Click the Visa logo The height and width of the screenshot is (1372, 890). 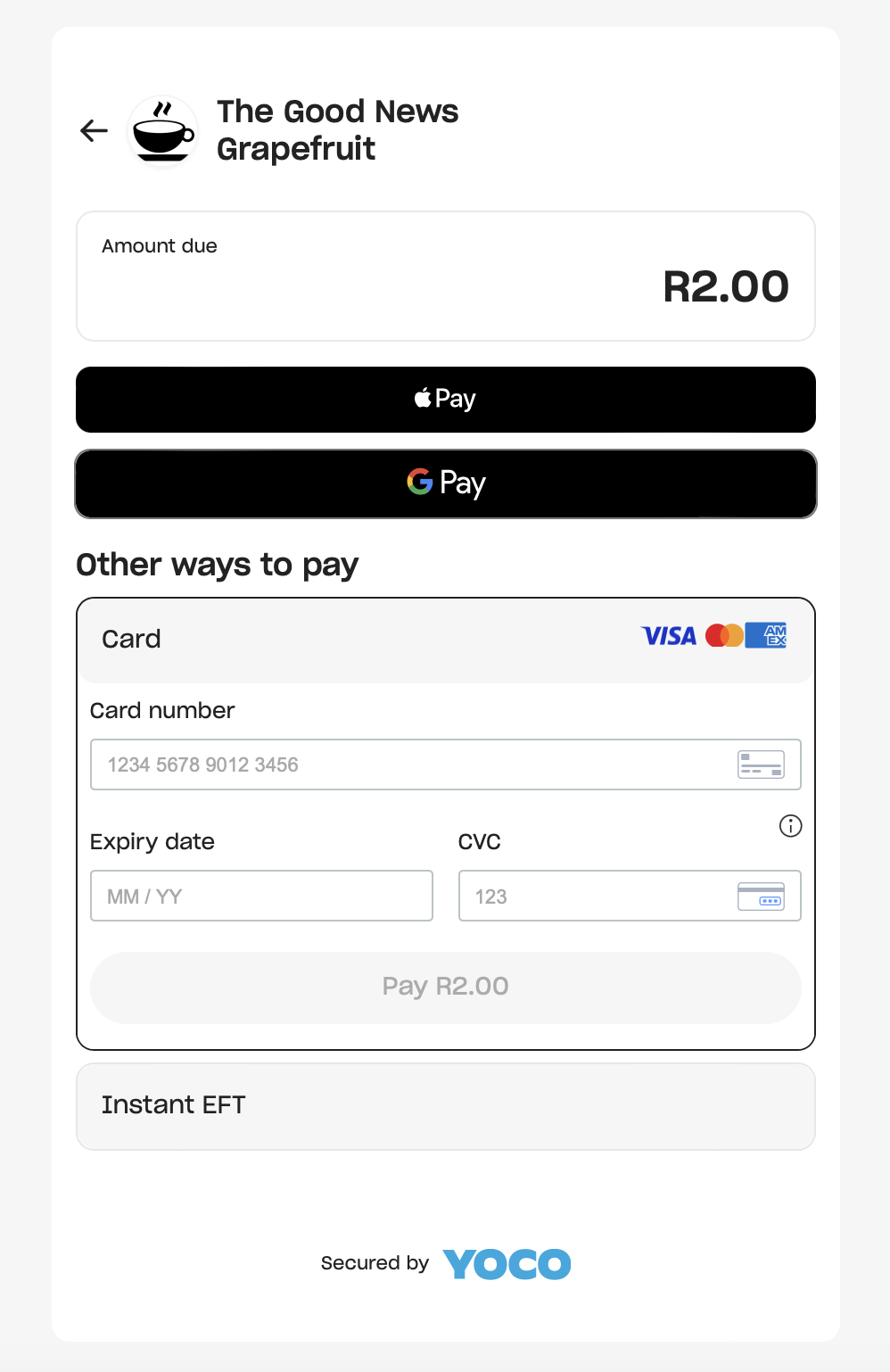click(669, 636)
